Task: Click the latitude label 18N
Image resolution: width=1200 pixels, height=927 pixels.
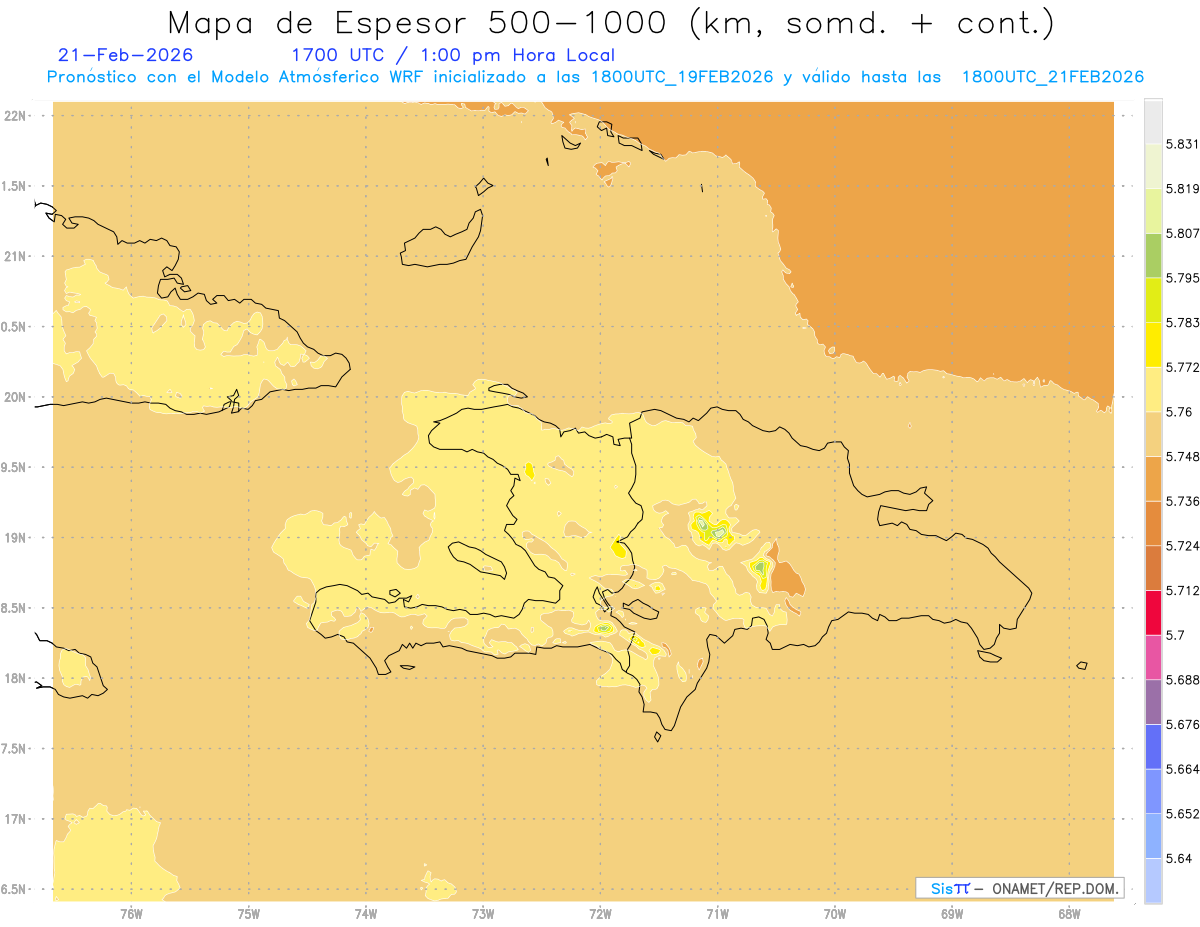Action: click(x=16, y=678)
